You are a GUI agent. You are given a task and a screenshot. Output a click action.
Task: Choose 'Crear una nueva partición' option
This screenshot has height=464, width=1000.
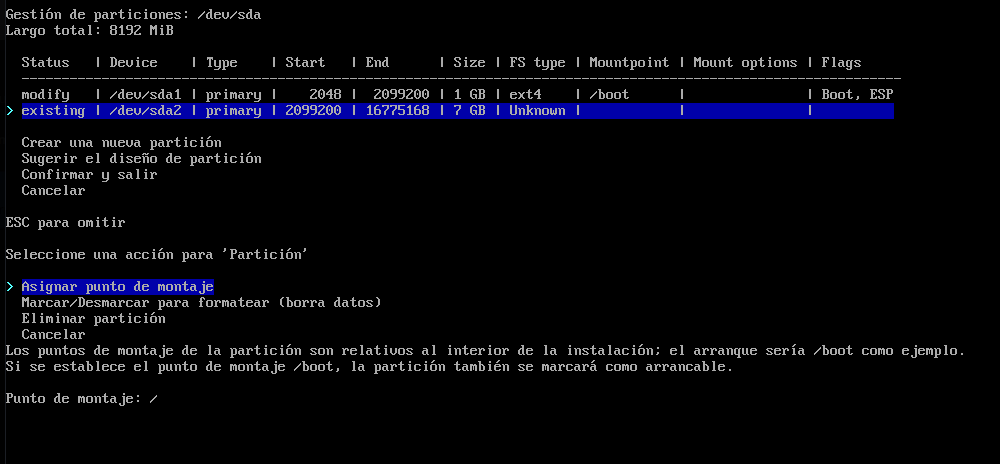(x=121, y=142)
